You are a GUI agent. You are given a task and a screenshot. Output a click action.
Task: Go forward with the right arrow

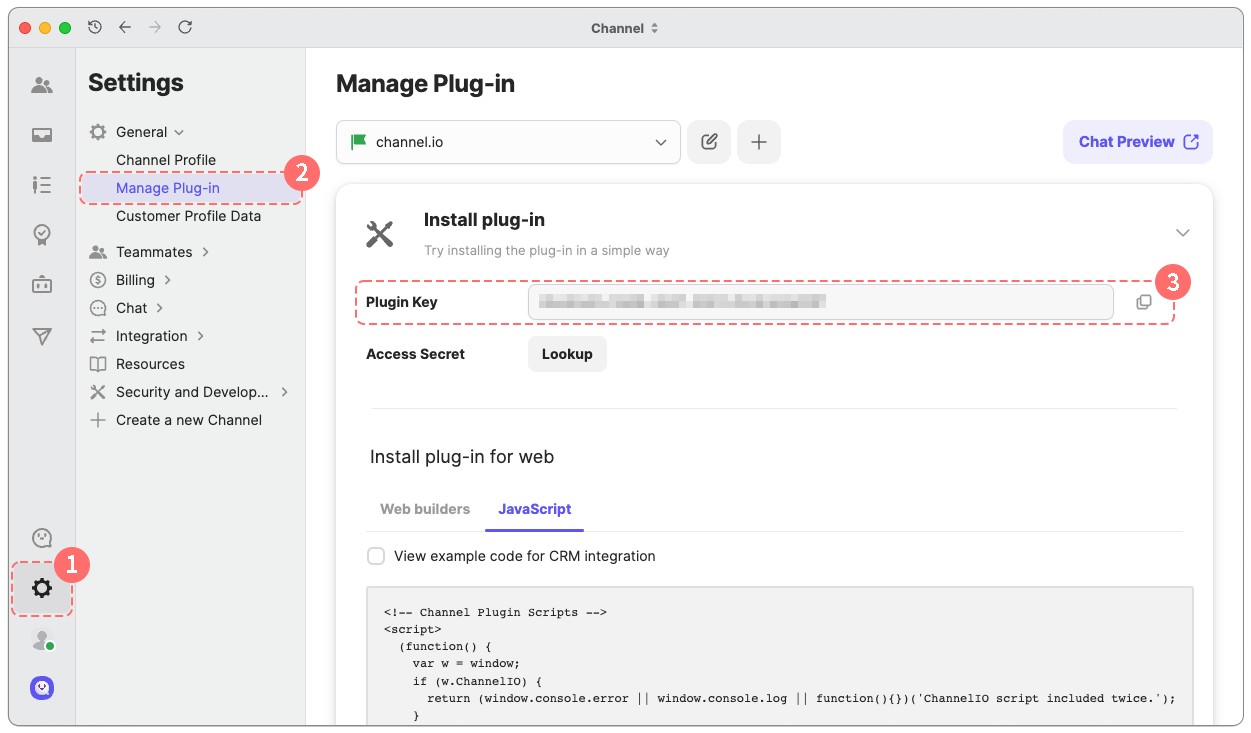coord(155,28)
